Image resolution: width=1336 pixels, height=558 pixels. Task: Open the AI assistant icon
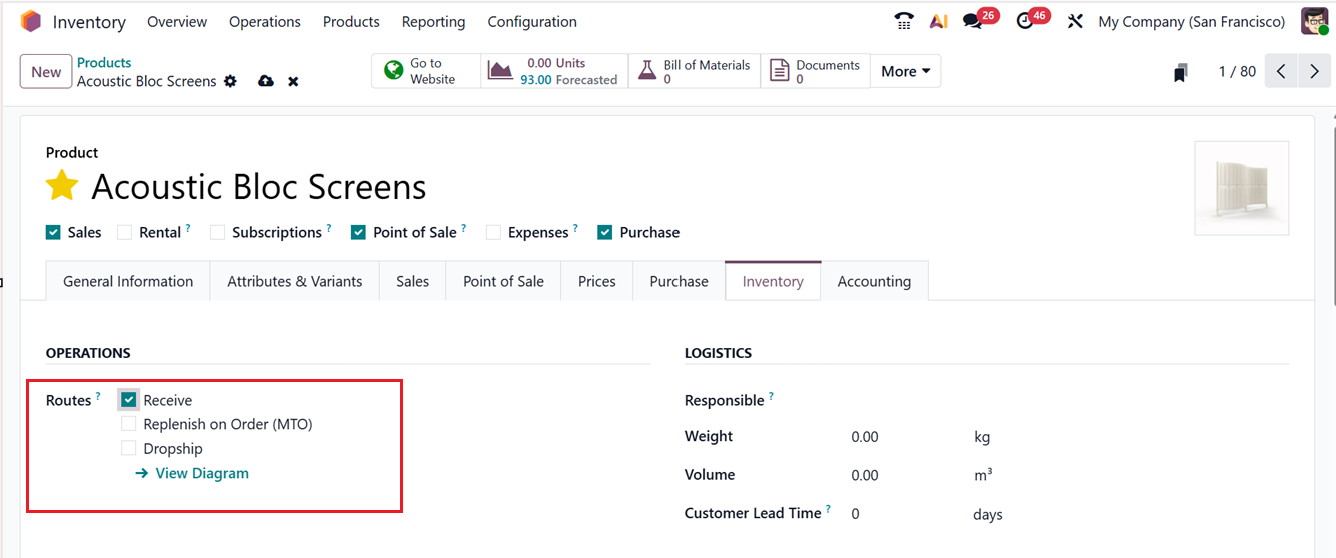[938, 21]
